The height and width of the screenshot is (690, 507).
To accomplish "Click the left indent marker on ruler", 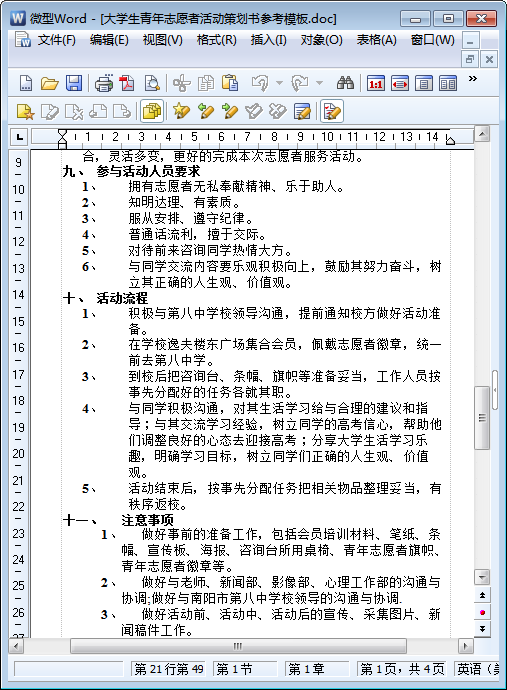I will (x=62, y=137).
